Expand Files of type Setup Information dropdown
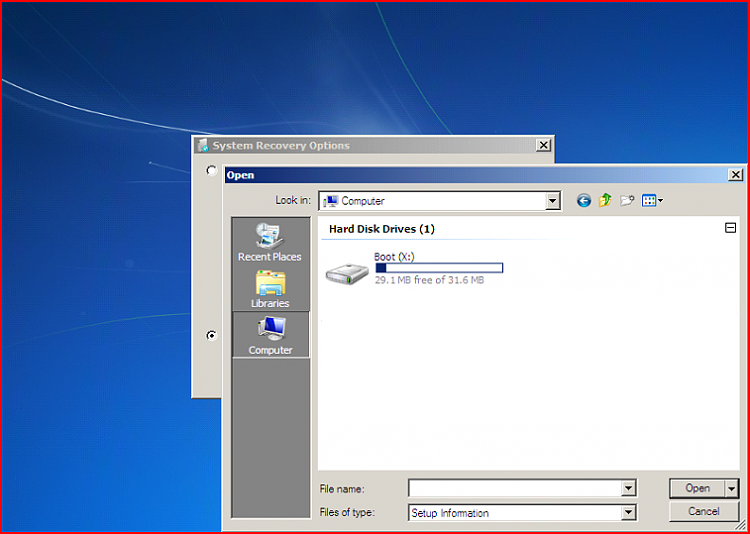The width and height of the screenshot is (750, 534). [x=629, y=513]
